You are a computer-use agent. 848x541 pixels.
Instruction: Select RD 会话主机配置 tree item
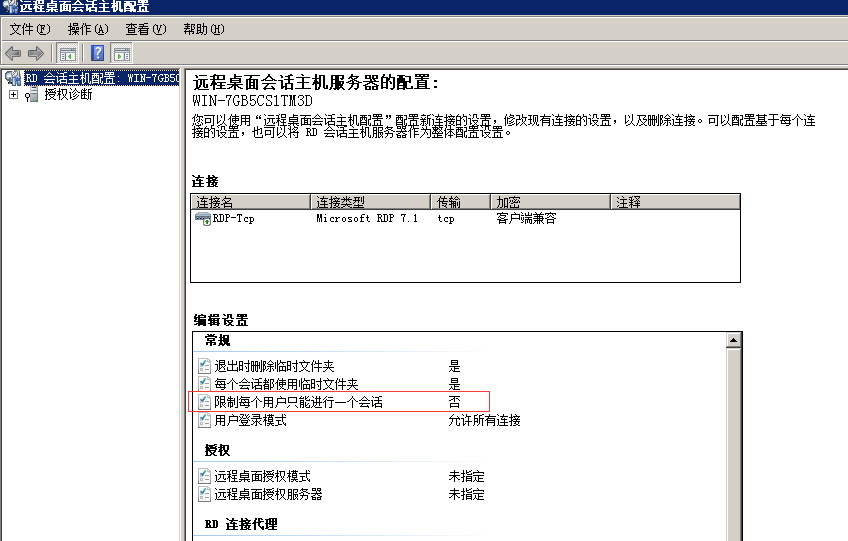click(102, 78)
